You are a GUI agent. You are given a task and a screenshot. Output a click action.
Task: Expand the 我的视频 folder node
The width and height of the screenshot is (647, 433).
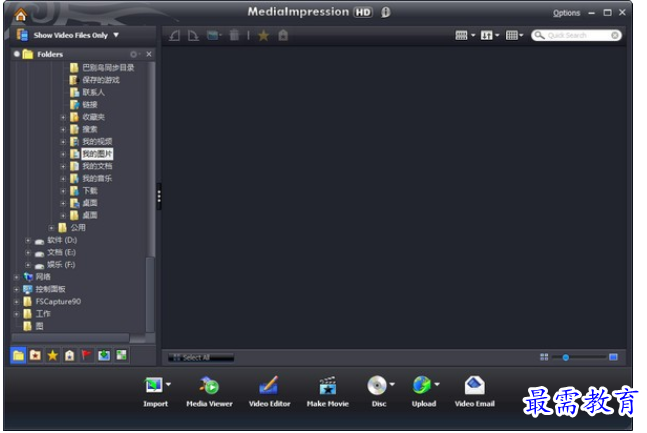click(x=63, y=142)
